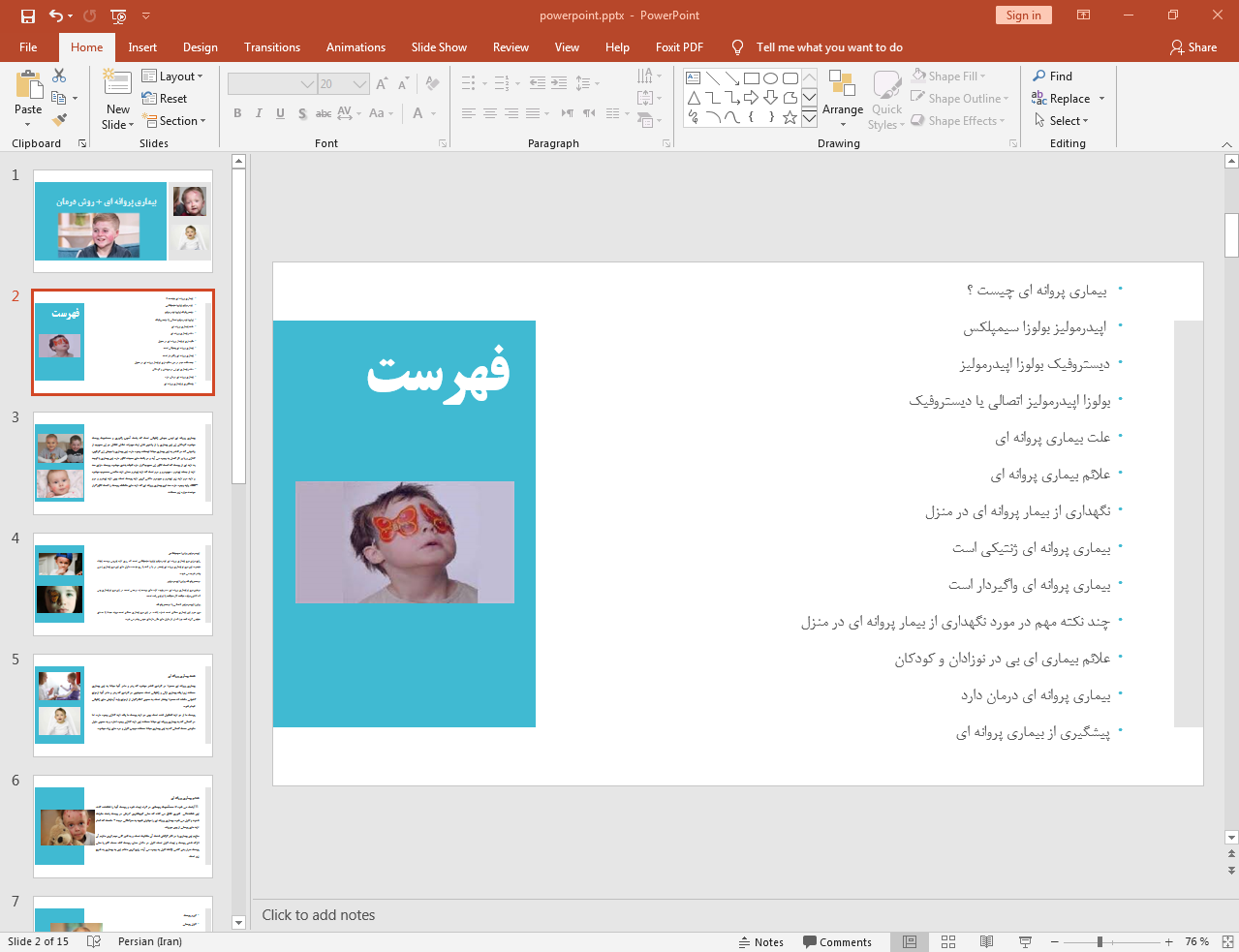Click the Sign in button
Image resolution: width=1239 pixels, height=952 pixels.
pos(1023,15)
